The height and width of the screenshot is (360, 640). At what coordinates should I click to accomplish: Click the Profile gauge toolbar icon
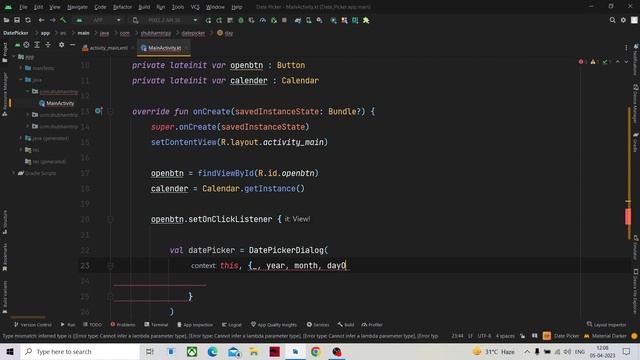coord(262,20)
